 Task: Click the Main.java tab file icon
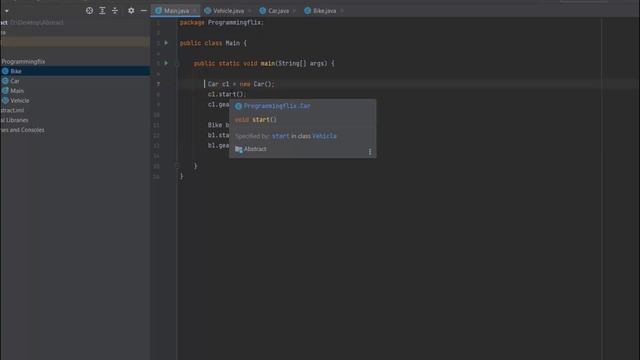point(158,11)
